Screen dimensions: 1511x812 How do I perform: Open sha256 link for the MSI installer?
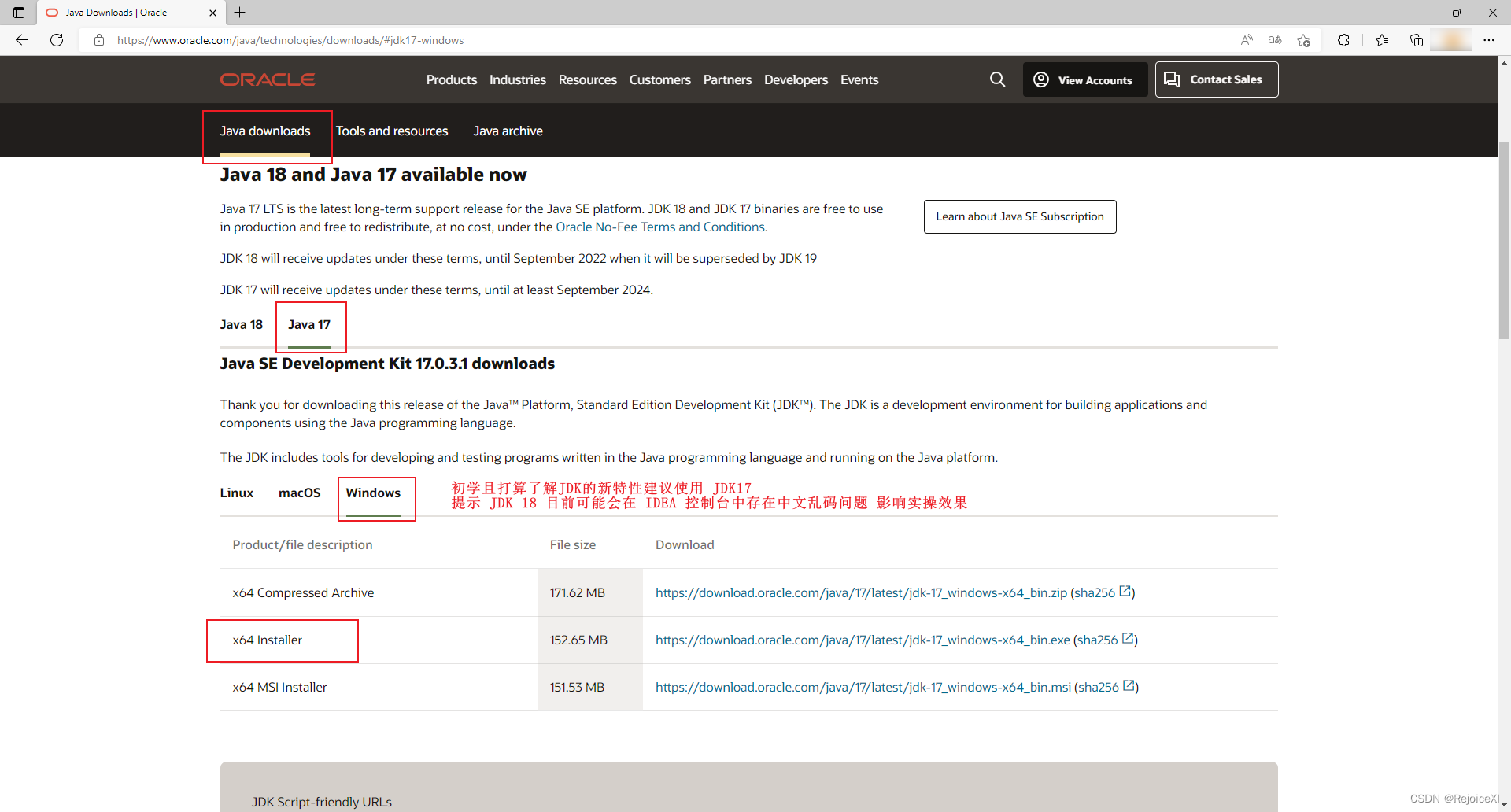pyautogui.click(x=1106, y=687)
